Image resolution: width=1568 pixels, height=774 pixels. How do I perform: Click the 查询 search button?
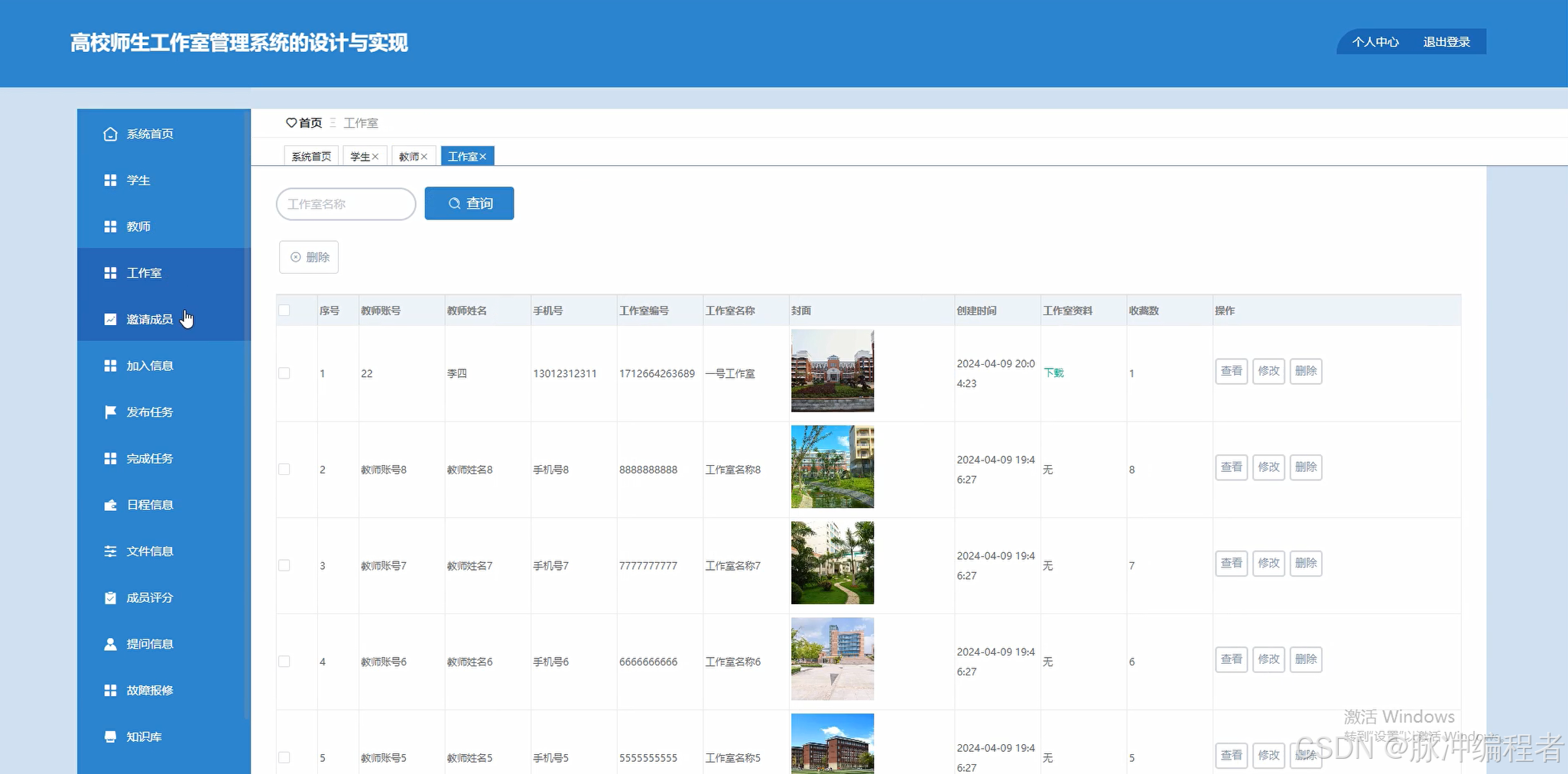[x=469, y=203]
